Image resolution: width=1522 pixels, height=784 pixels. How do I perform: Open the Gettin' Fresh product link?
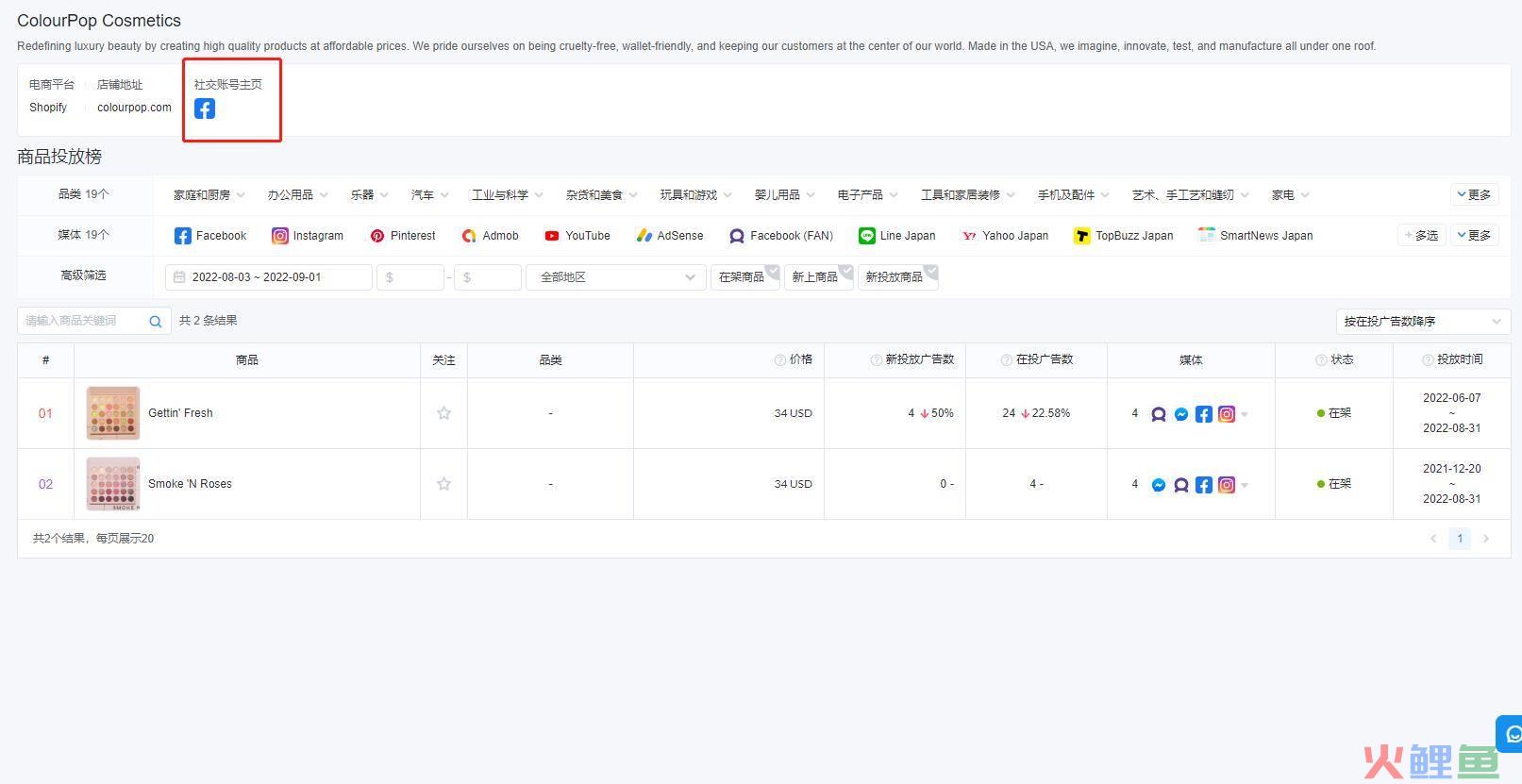coord(180,413)
